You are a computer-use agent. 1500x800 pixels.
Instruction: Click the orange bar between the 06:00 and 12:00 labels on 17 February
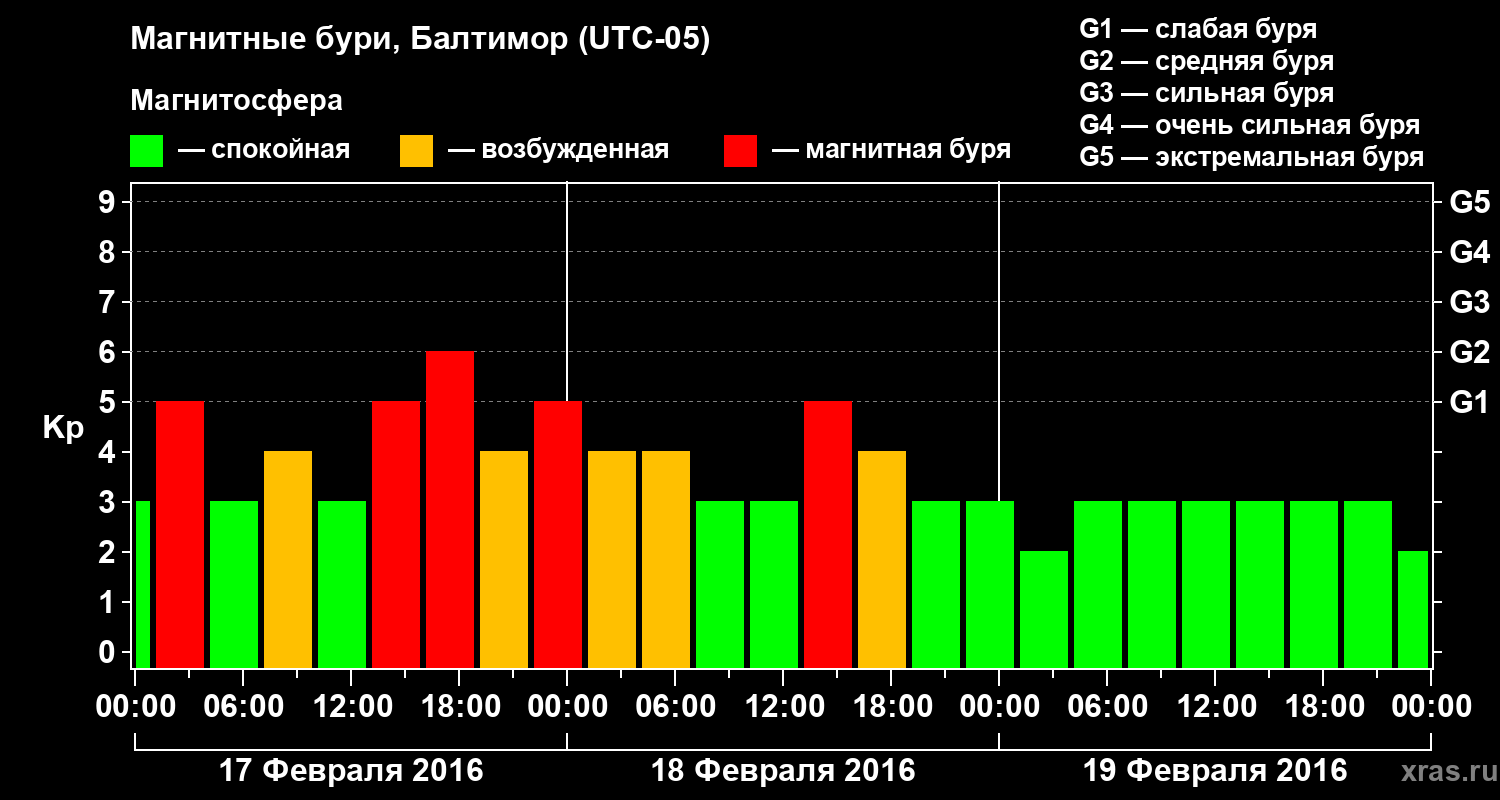288,560
